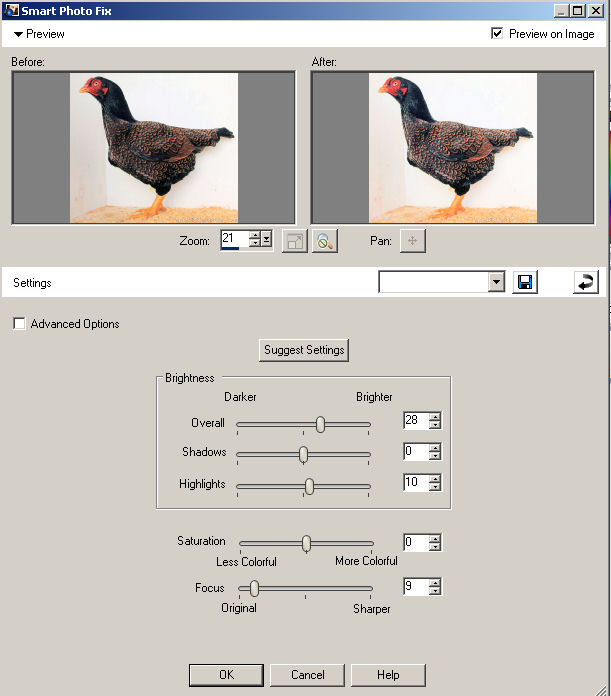This screenshot has width=611, height=696.
Task: Click the Shadows value field
Action: point(416,451)
